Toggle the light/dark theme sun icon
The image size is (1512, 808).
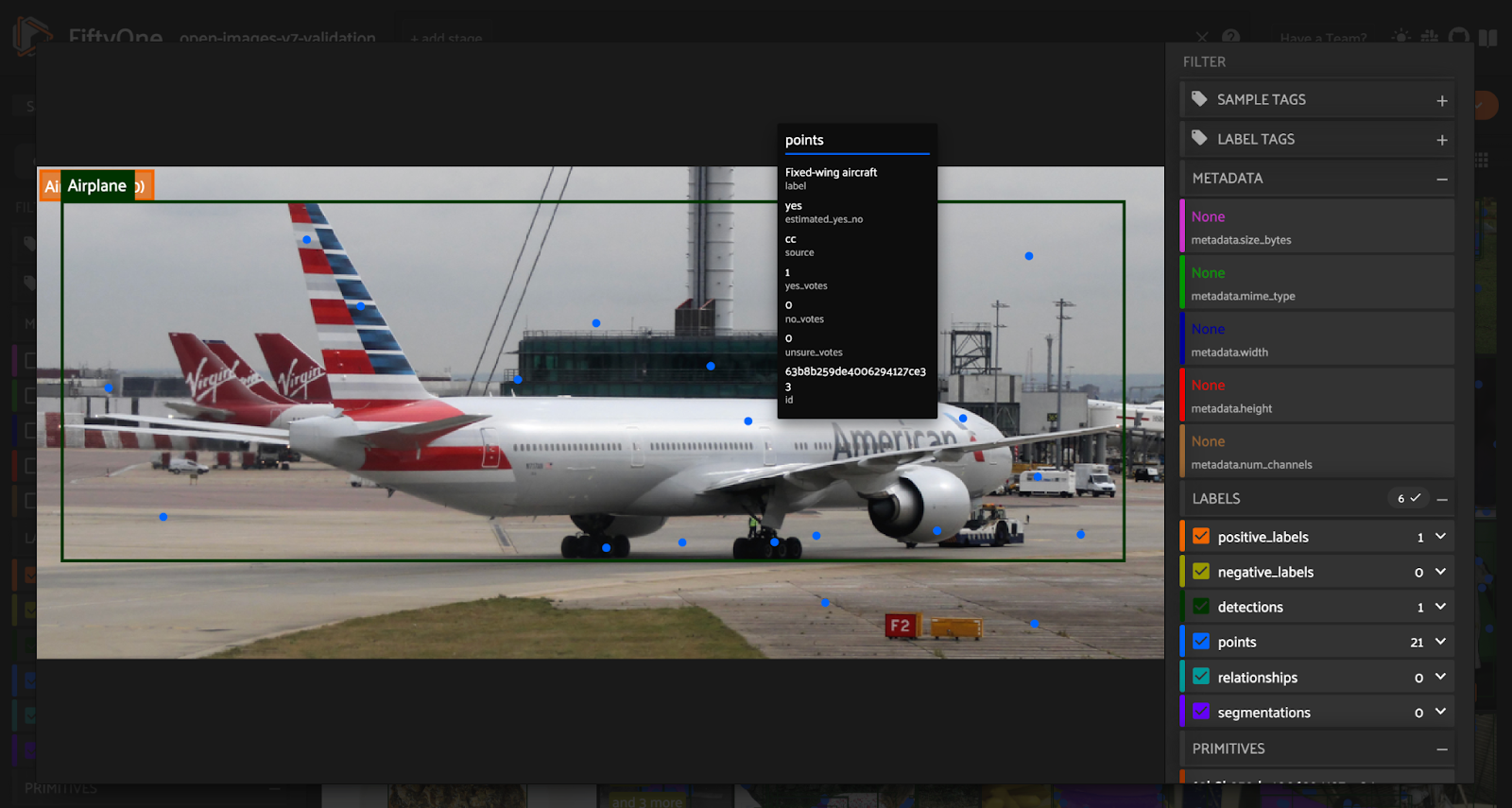pyautogui.click(x=1400, y=37)
